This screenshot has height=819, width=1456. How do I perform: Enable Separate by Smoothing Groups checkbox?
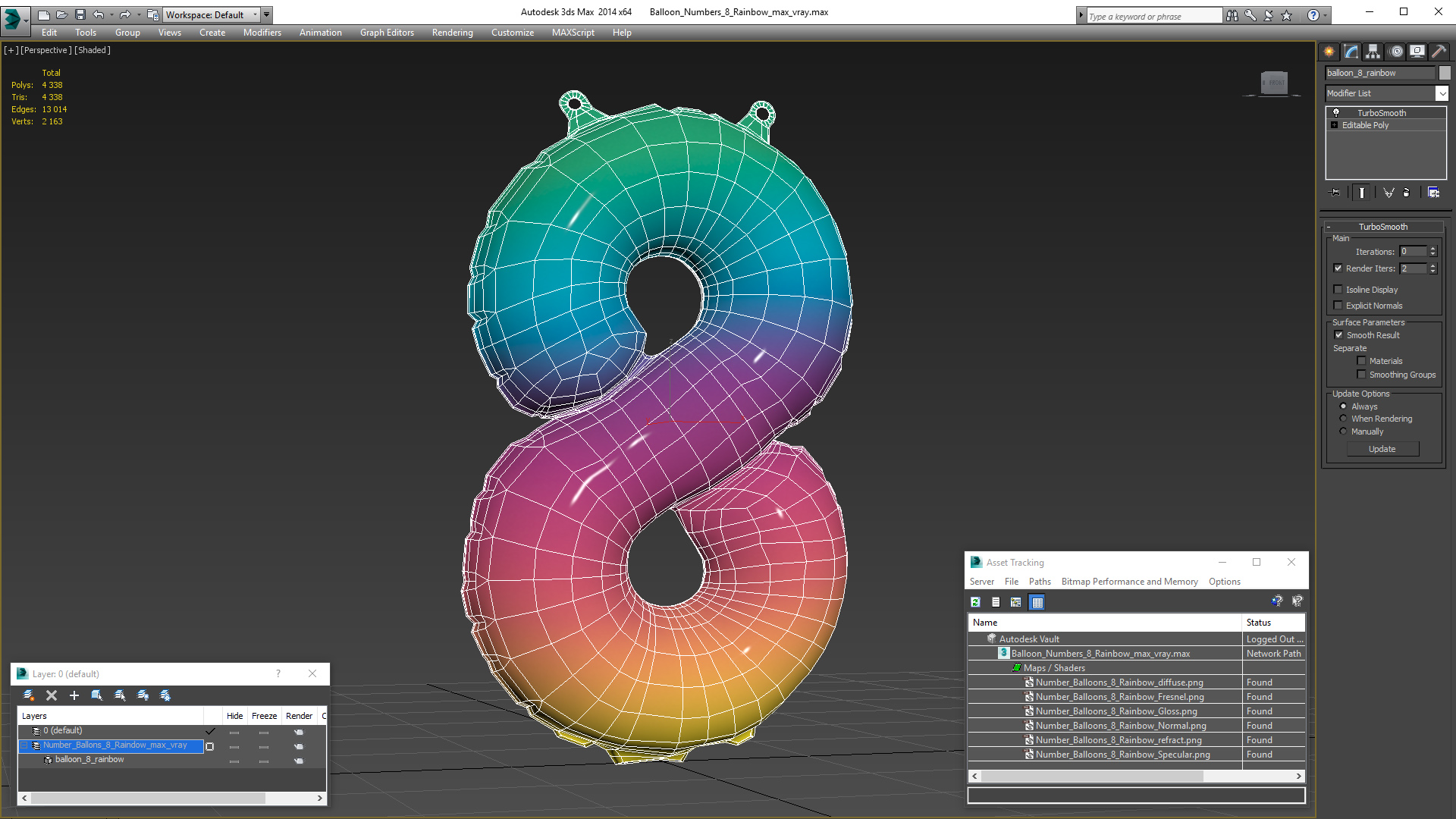point(1361,375)
